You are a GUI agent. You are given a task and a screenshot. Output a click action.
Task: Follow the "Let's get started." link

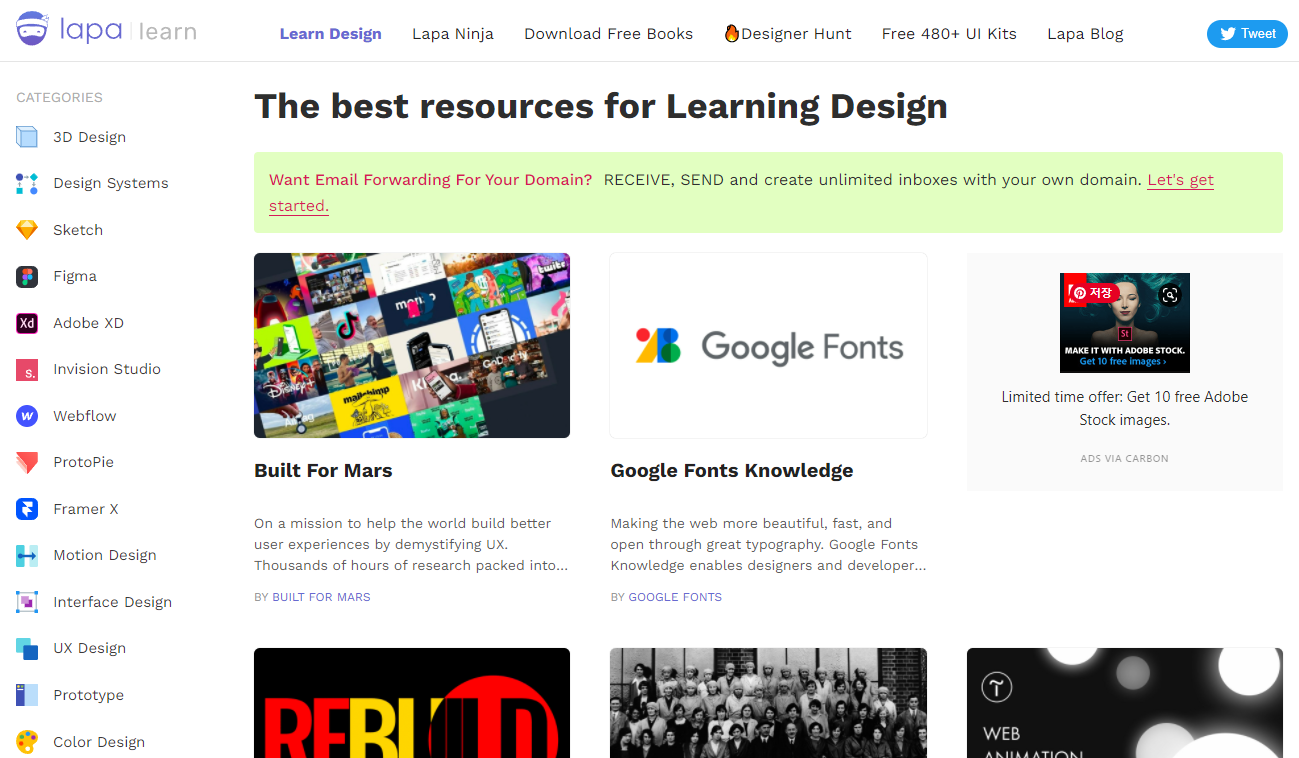[x=1180, y=180]
